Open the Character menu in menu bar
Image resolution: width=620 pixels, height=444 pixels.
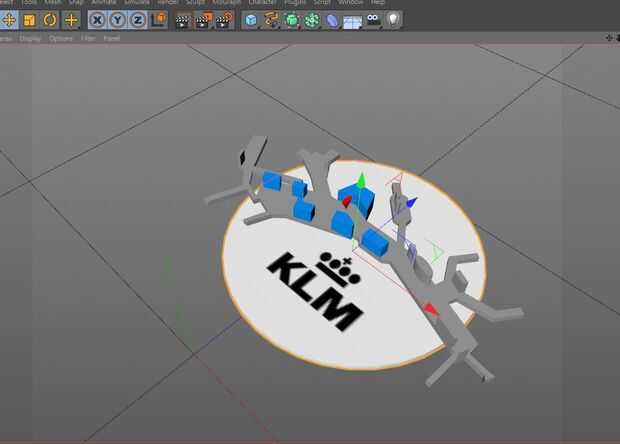point(263,2)
